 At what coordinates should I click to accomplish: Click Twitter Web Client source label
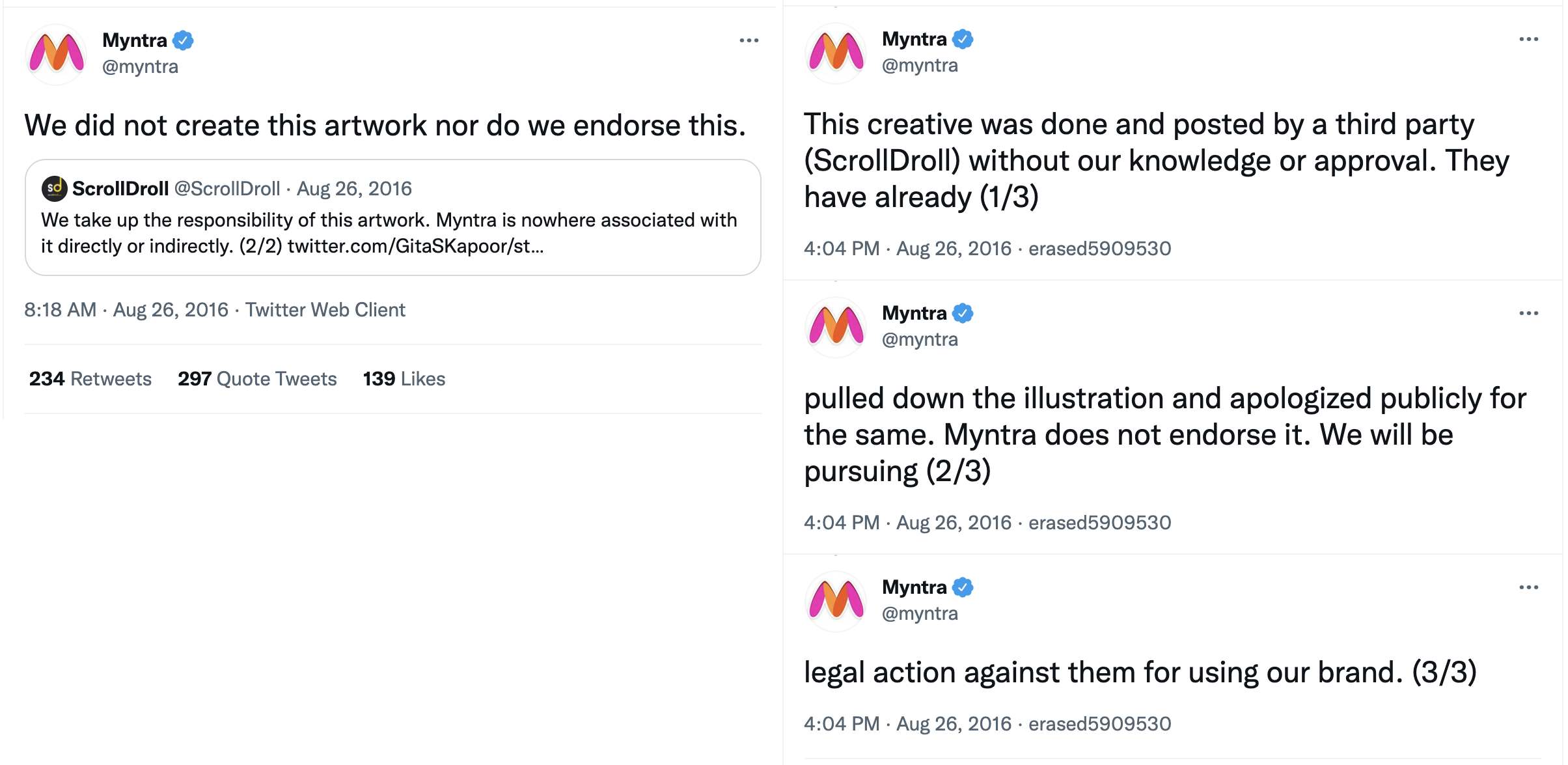coord(325,310)
